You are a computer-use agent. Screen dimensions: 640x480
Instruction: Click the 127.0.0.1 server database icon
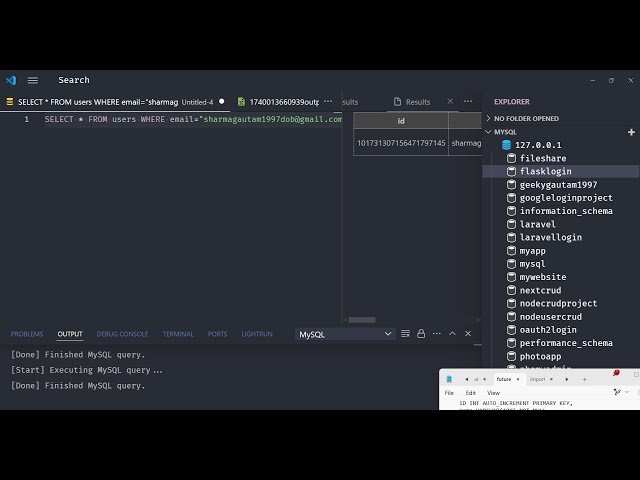pos(506,145)
